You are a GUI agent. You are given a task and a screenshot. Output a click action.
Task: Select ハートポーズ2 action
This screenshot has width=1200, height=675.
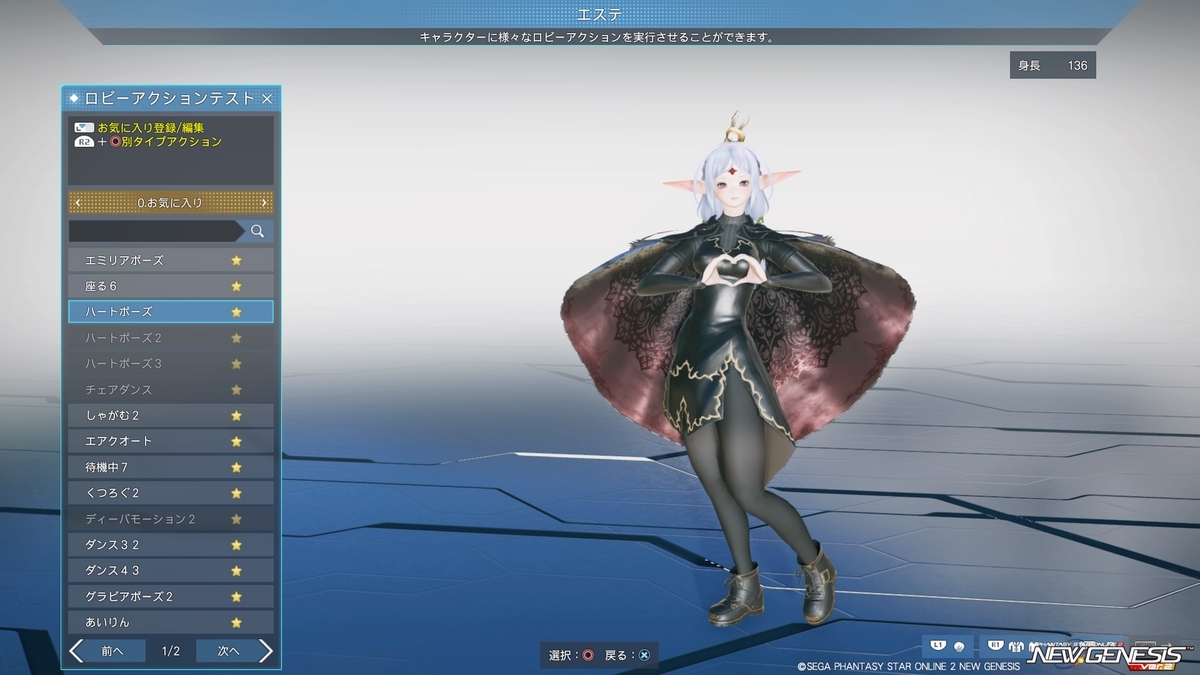[170, 338]
